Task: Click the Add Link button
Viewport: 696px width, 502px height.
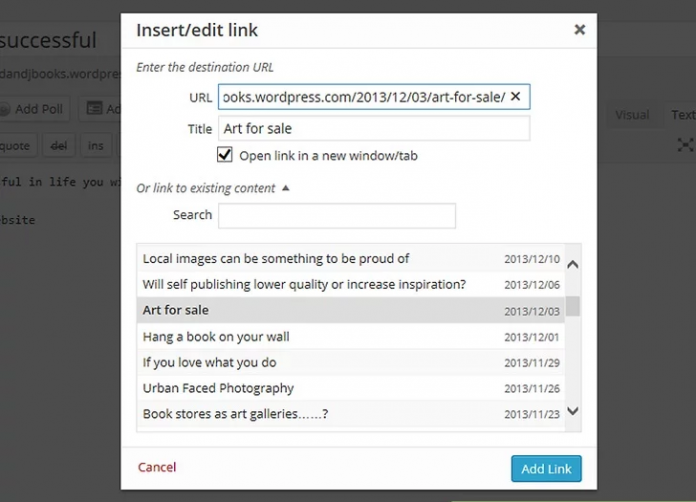Action: pos(546,468)
